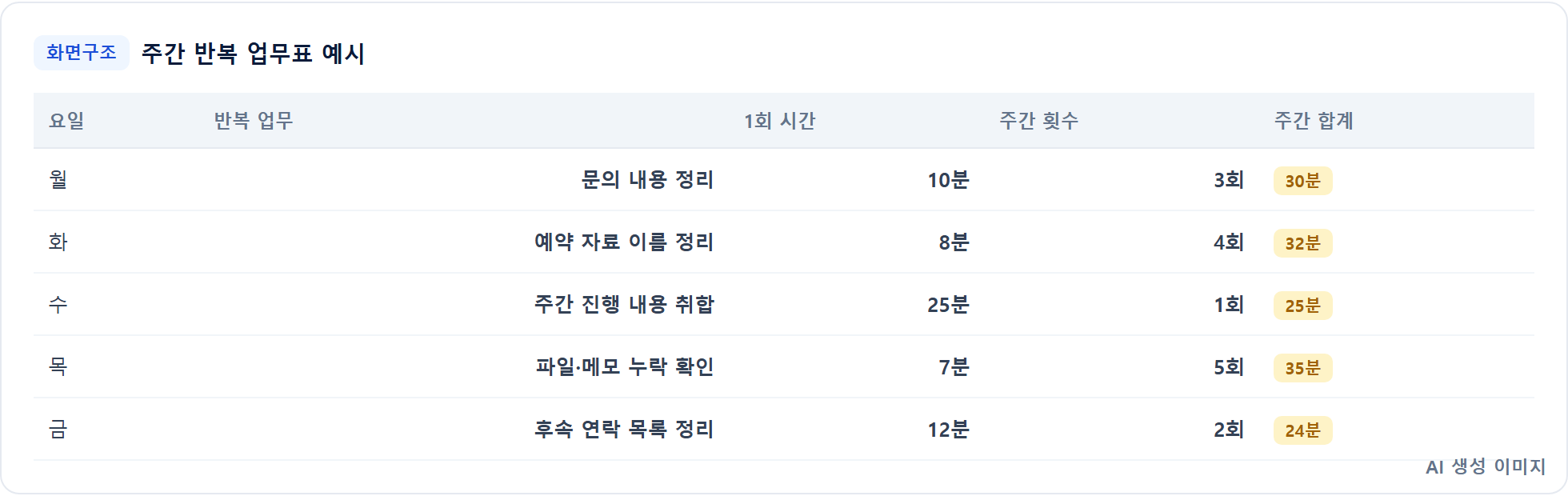Click the 주간 반복 업무표 예시 title

pyautogui.click(x=253, y=54)
